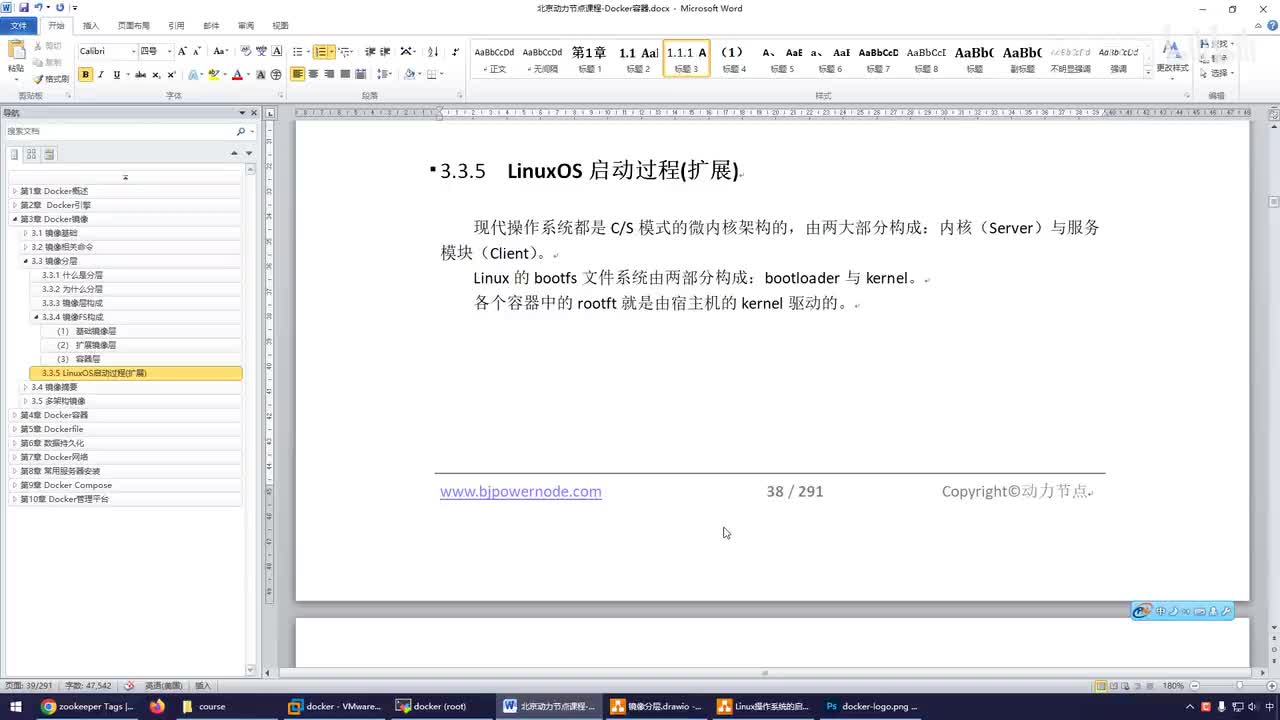Image resolution: width=1280 pixels, height=720 pixels.
Task: Click the multilevel list icon
Action: pos(345,51)
